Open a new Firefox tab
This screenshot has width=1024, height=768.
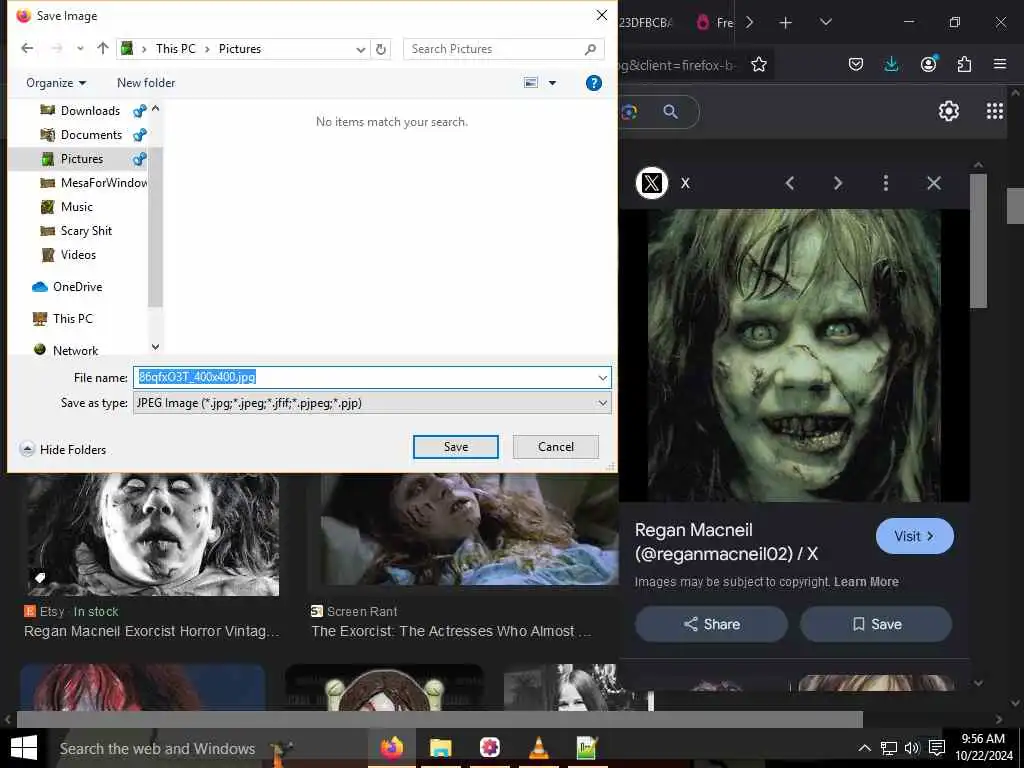click(786, 23)
